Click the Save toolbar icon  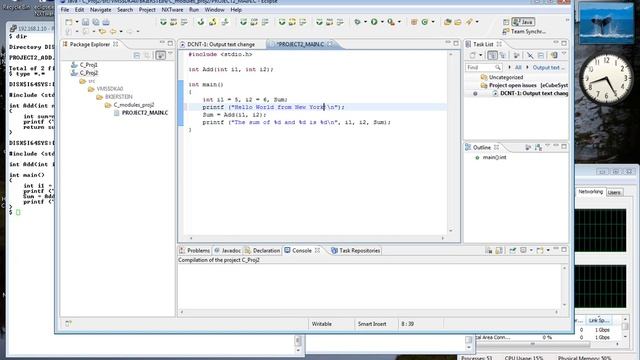pos(85,22)
